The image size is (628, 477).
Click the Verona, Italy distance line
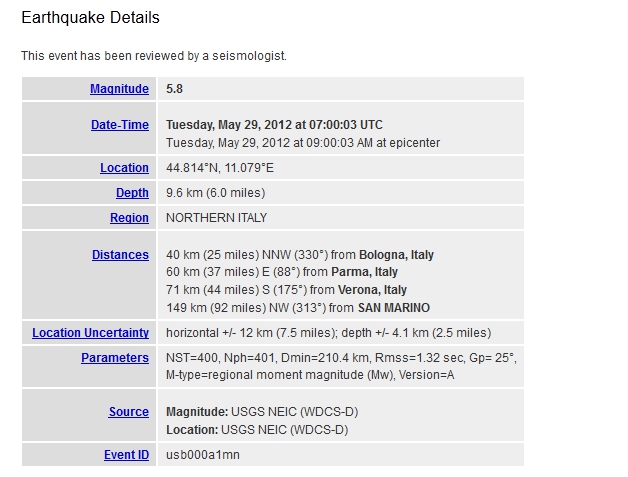[x=286, y=290]
